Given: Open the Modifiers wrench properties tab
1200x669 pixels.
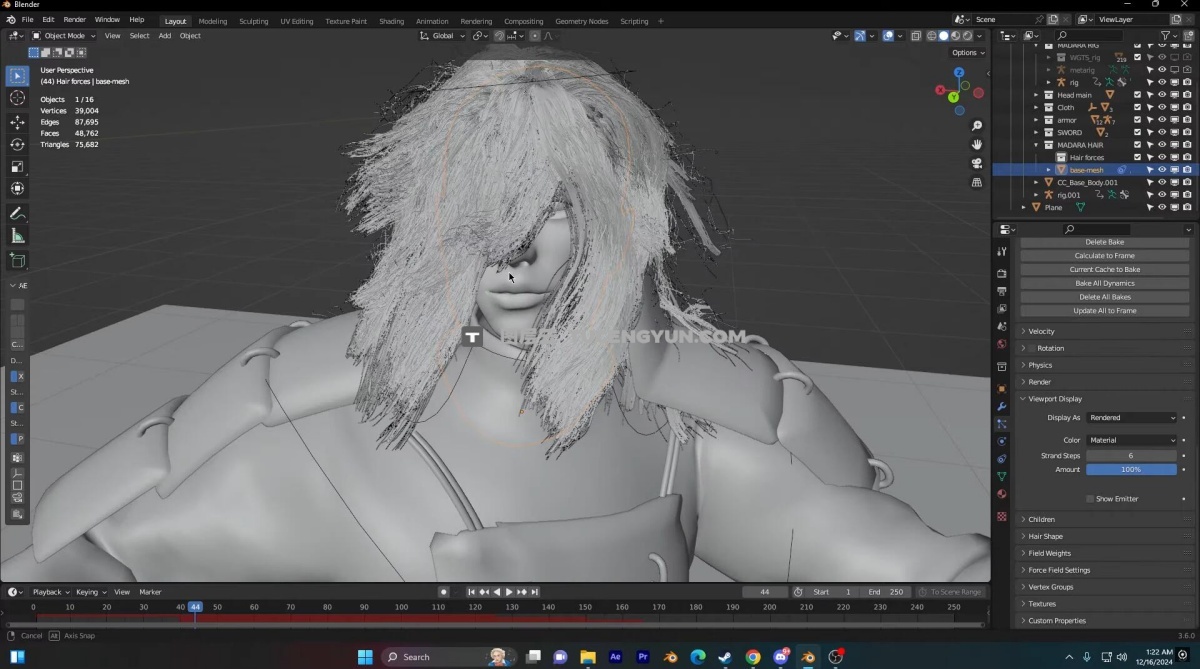Looking at the screenshot, I should 1001,406.
